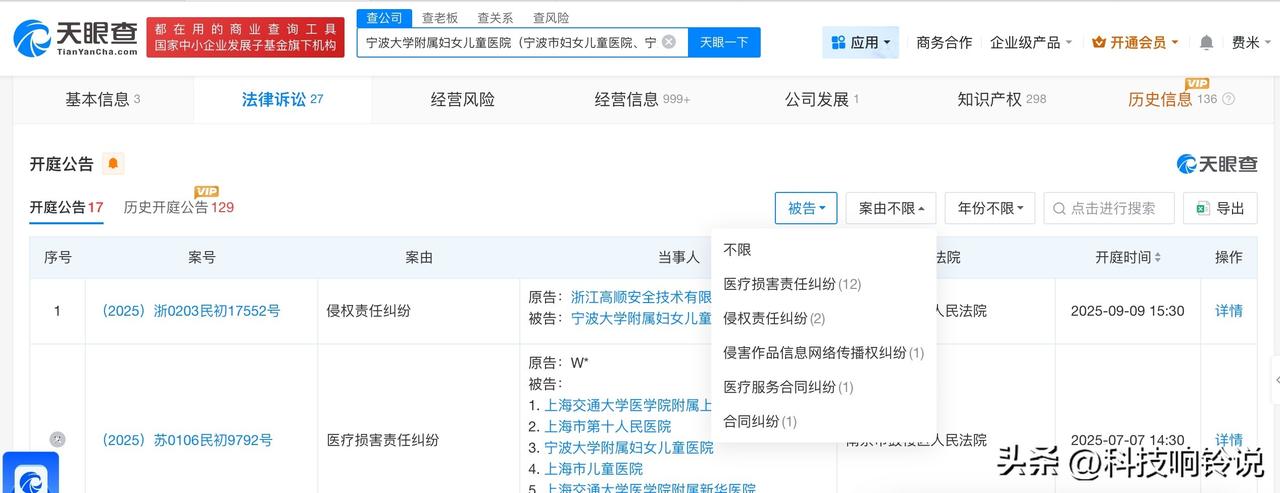The image size is (1280, 493).
Task: Open defendant 上海市第十人民医院 link
Action: coord(607,426)
